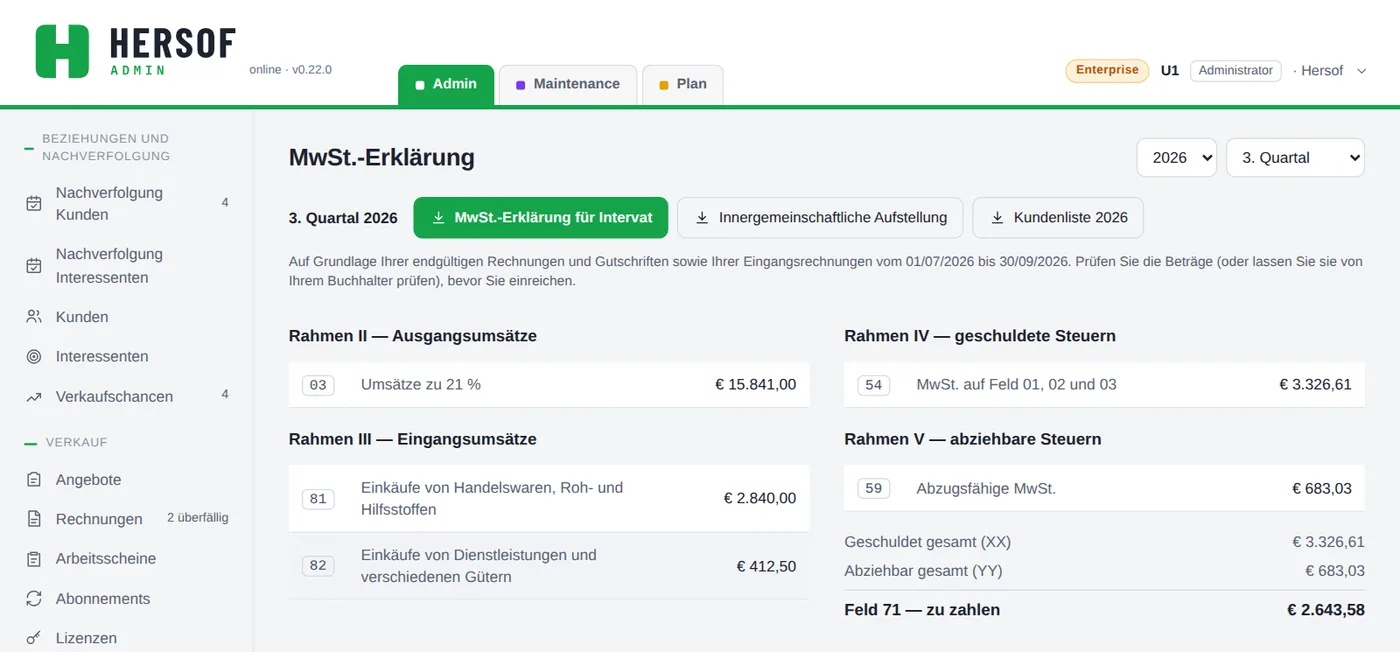Click the Administrator role badge

[1235, 70]
